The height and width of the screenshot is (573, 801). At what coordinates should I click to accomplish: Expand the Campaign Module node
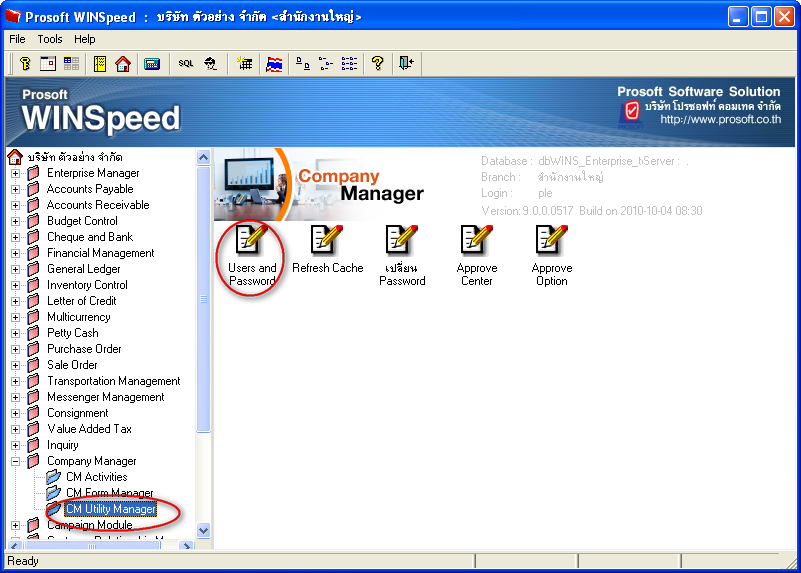pos(15,526)
